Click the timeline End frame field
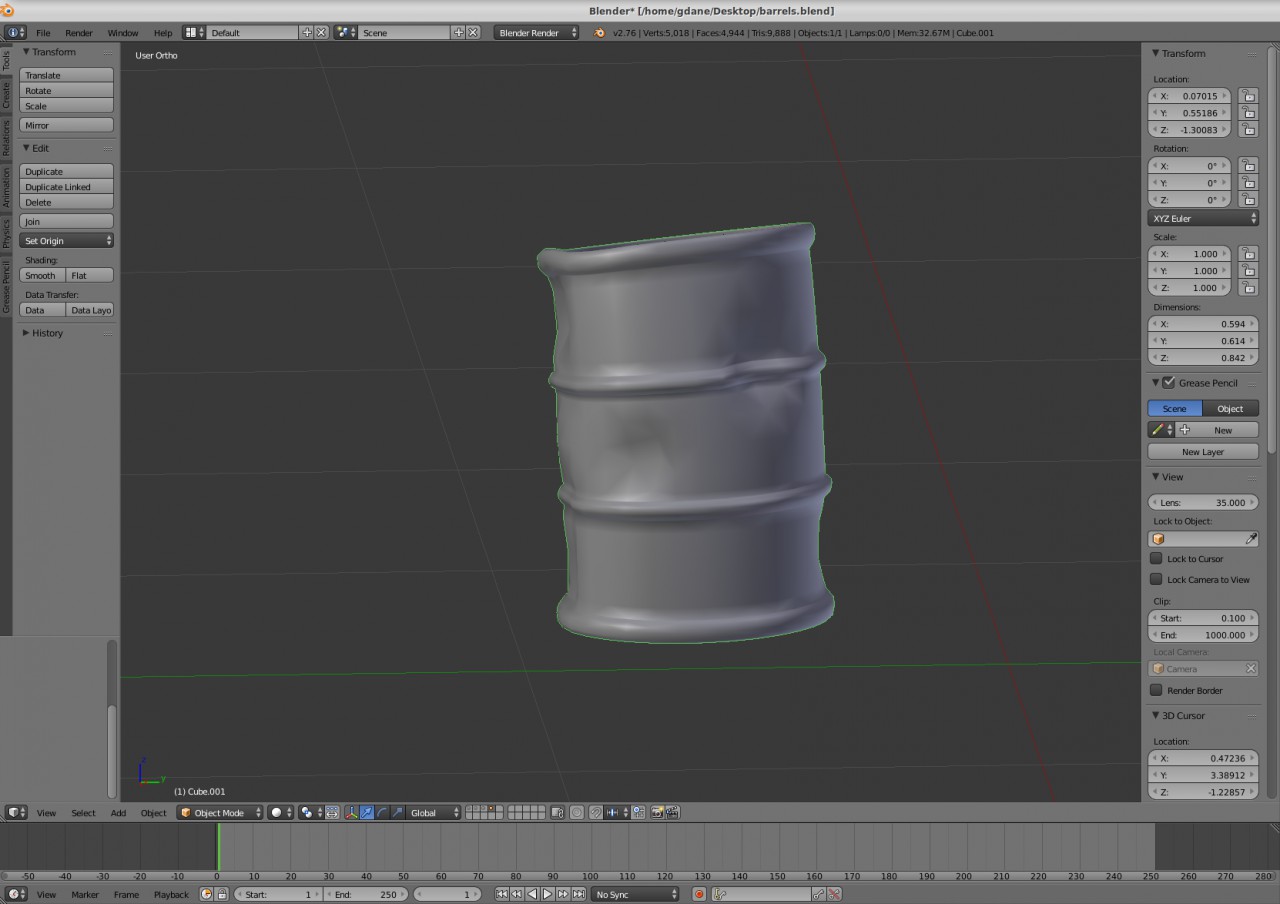 pos(366,894)
